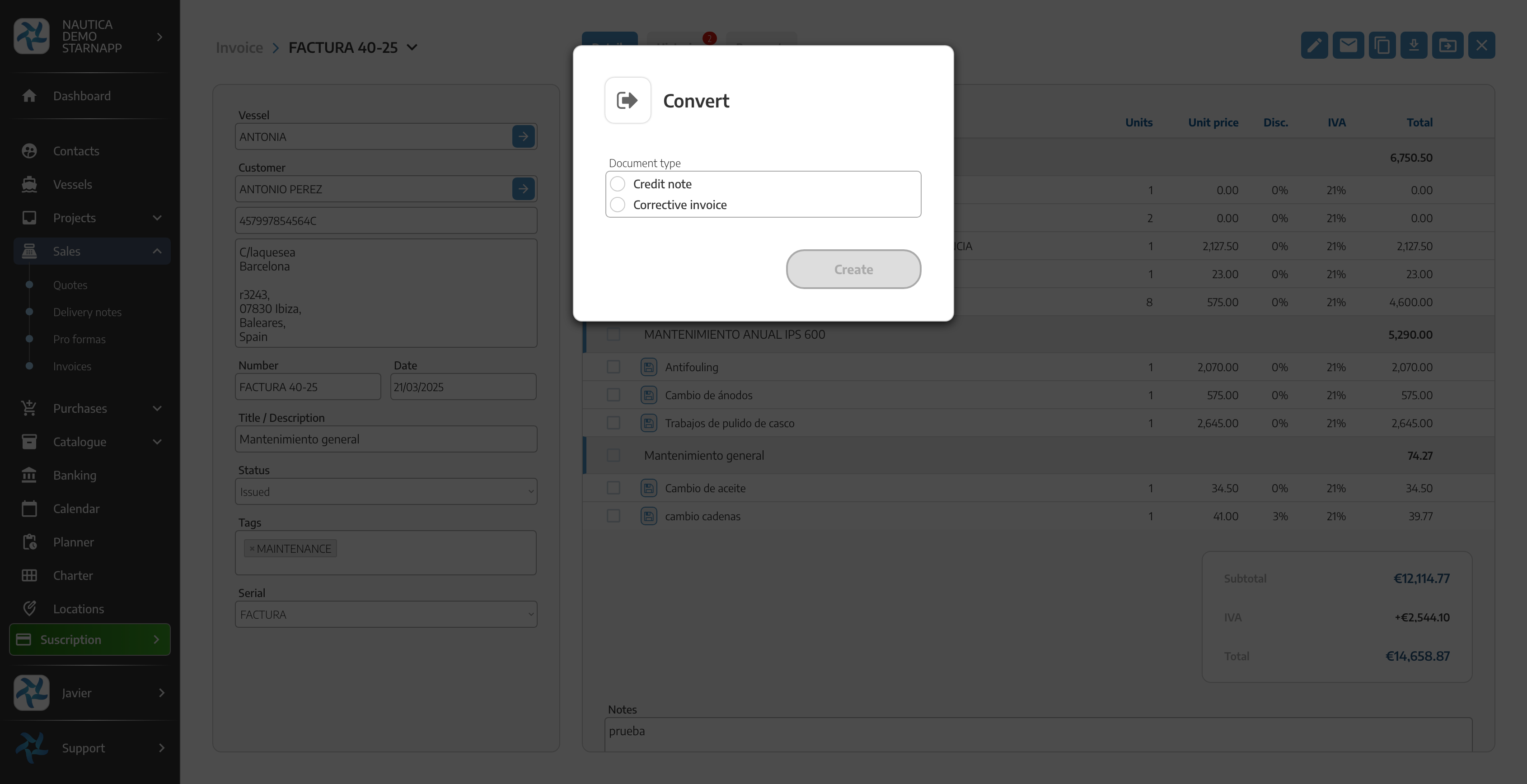Open Charter in the sidebar

point(73,575)
